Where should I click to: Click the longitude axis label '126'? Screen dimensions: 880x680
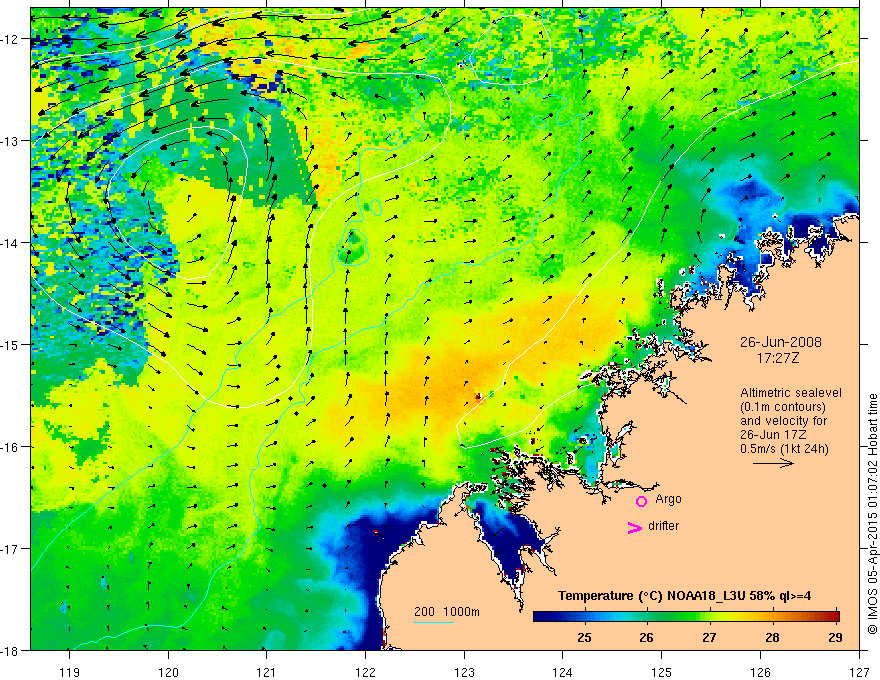[x=760, y=672]
